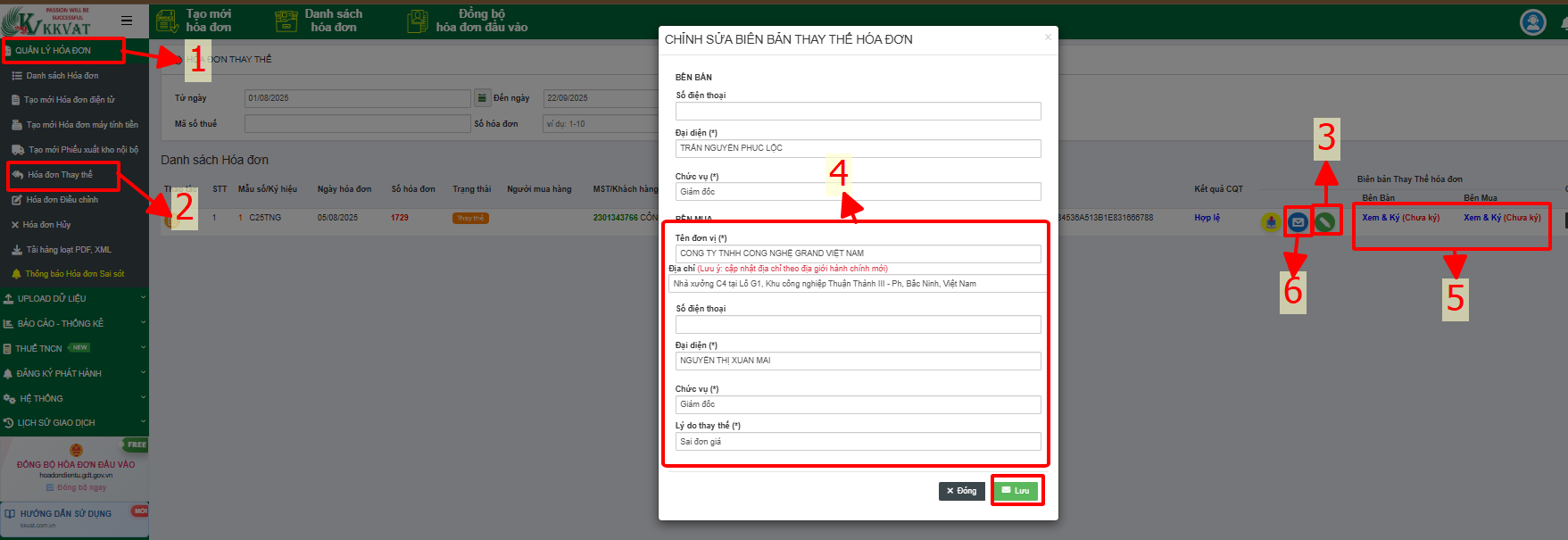Open the user profile avatar icon
This screenshot has width=1568, height=540.
1532,22
